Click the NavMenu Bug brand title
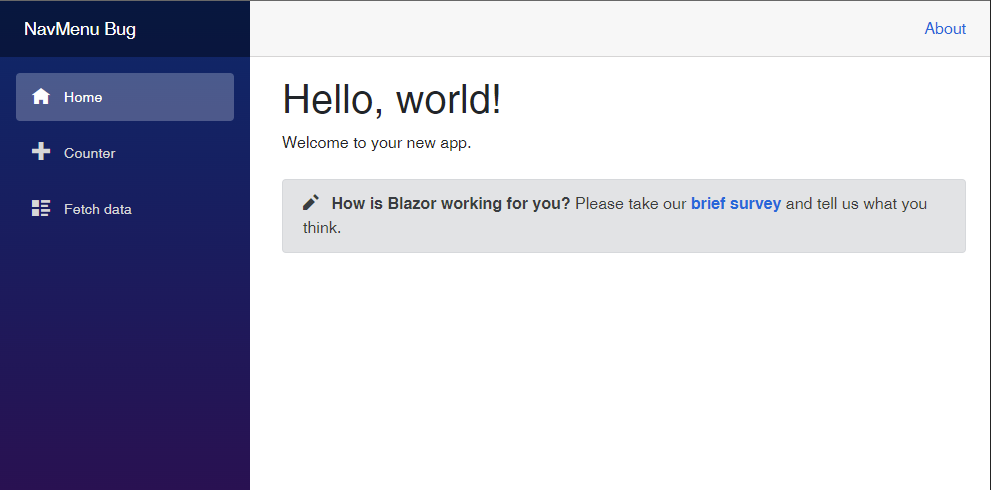 pos(80,29)
